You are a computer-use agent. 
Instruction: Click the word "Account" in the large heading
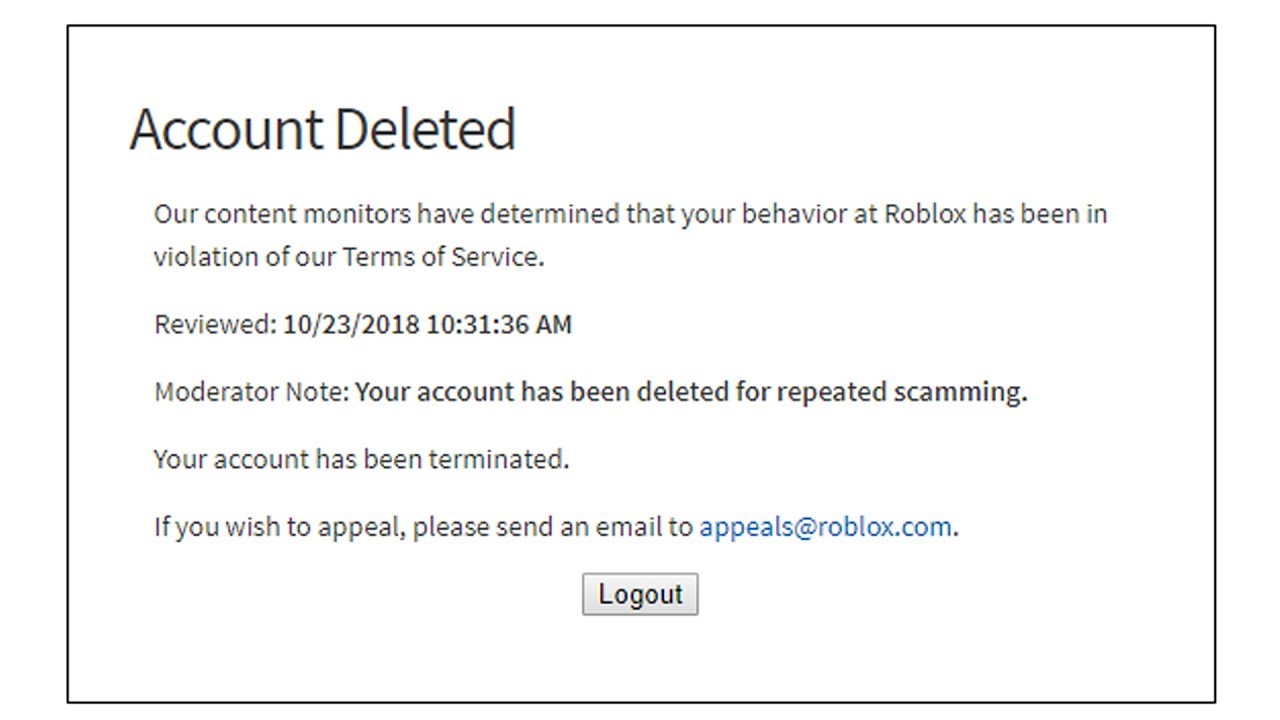226,129
